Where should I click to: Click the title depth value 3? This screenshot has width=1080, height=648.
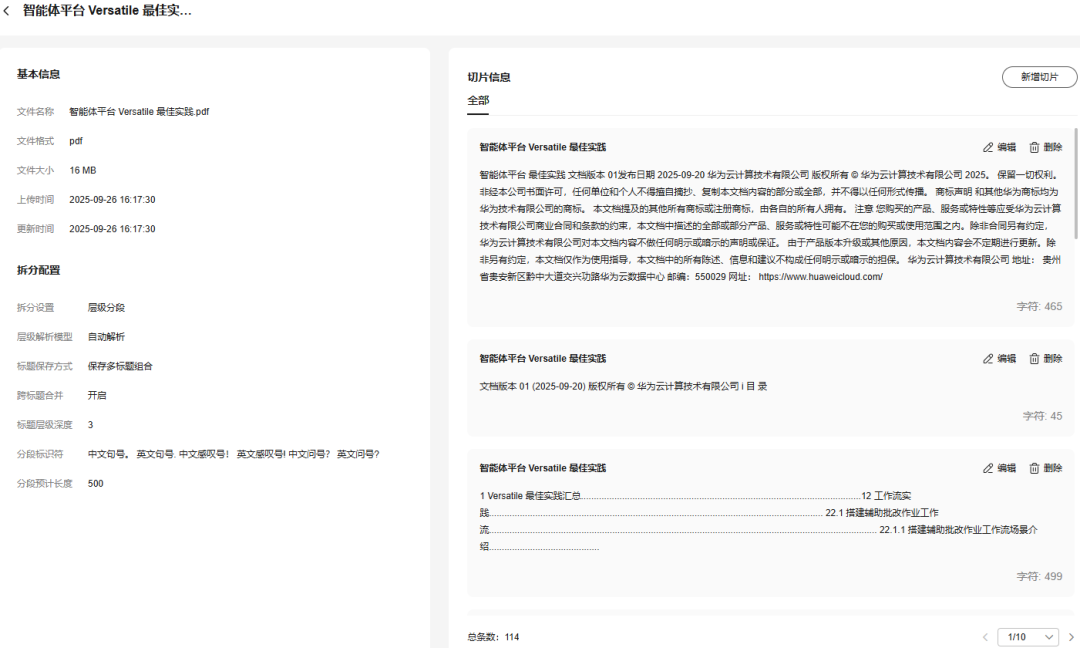[x=90, y=425]
